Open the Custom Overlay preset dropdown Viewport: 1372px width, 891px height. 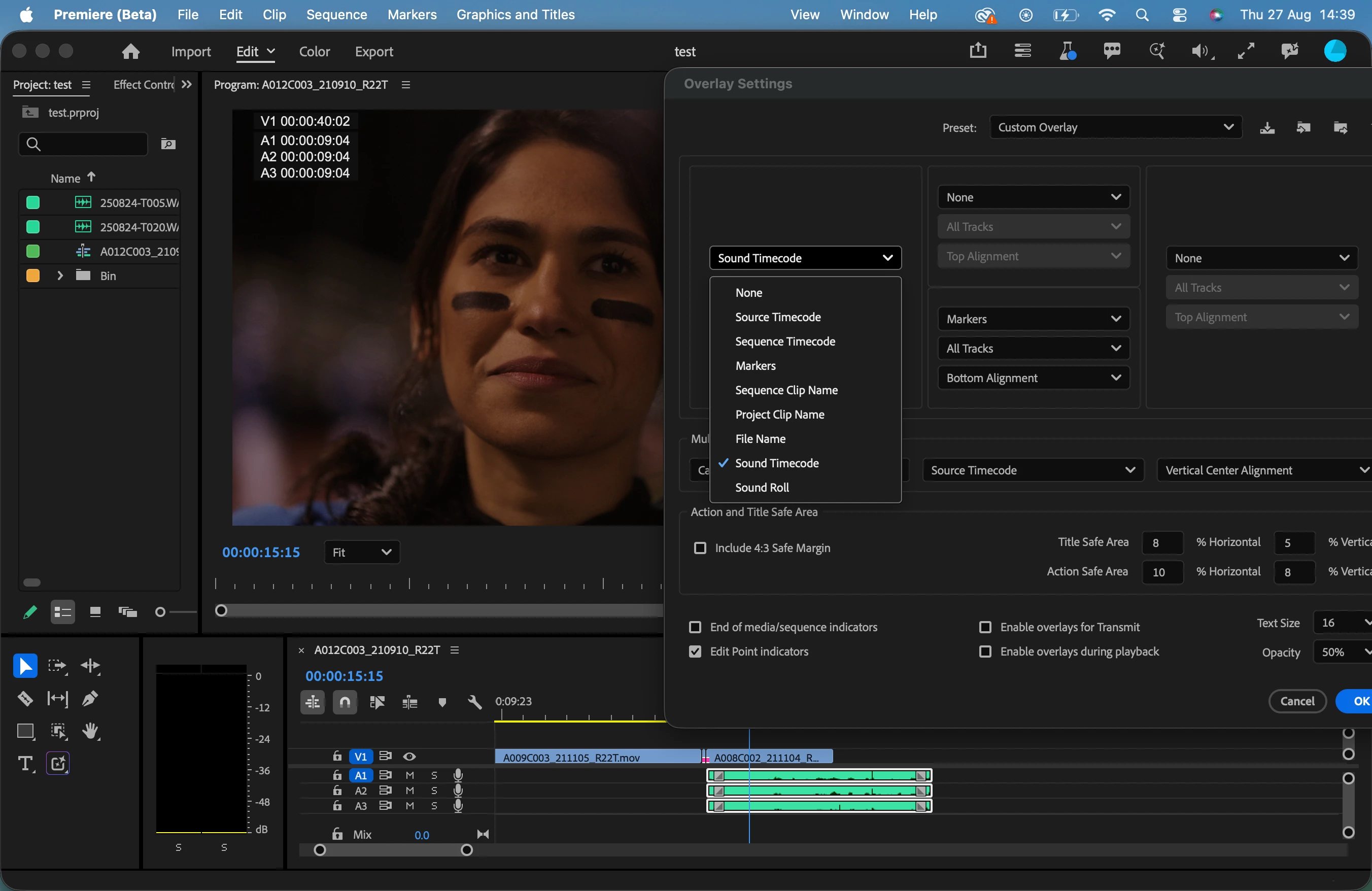coord(1115,127)
